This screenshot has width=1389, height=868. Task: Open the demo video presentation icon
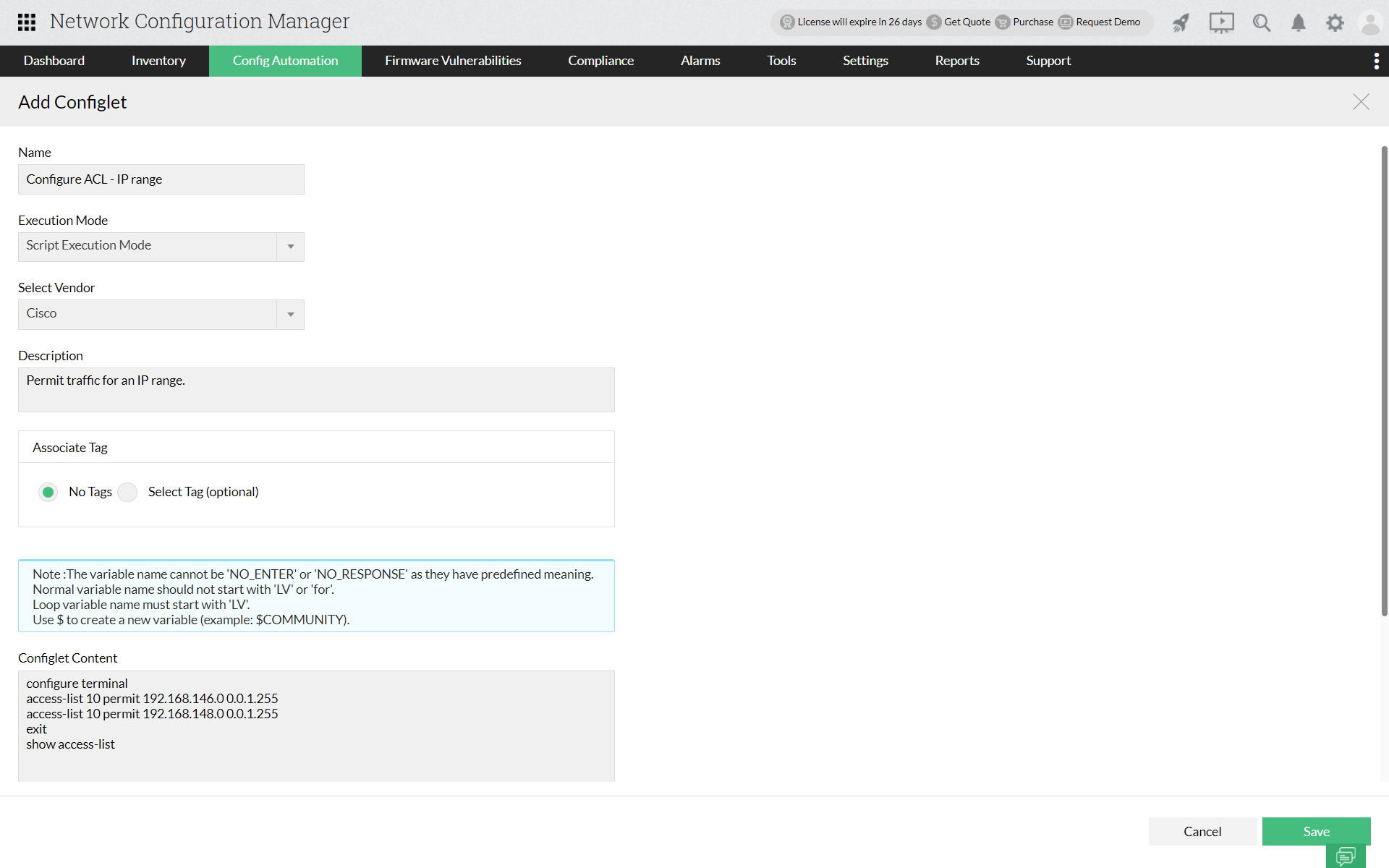pos(1221,22)
